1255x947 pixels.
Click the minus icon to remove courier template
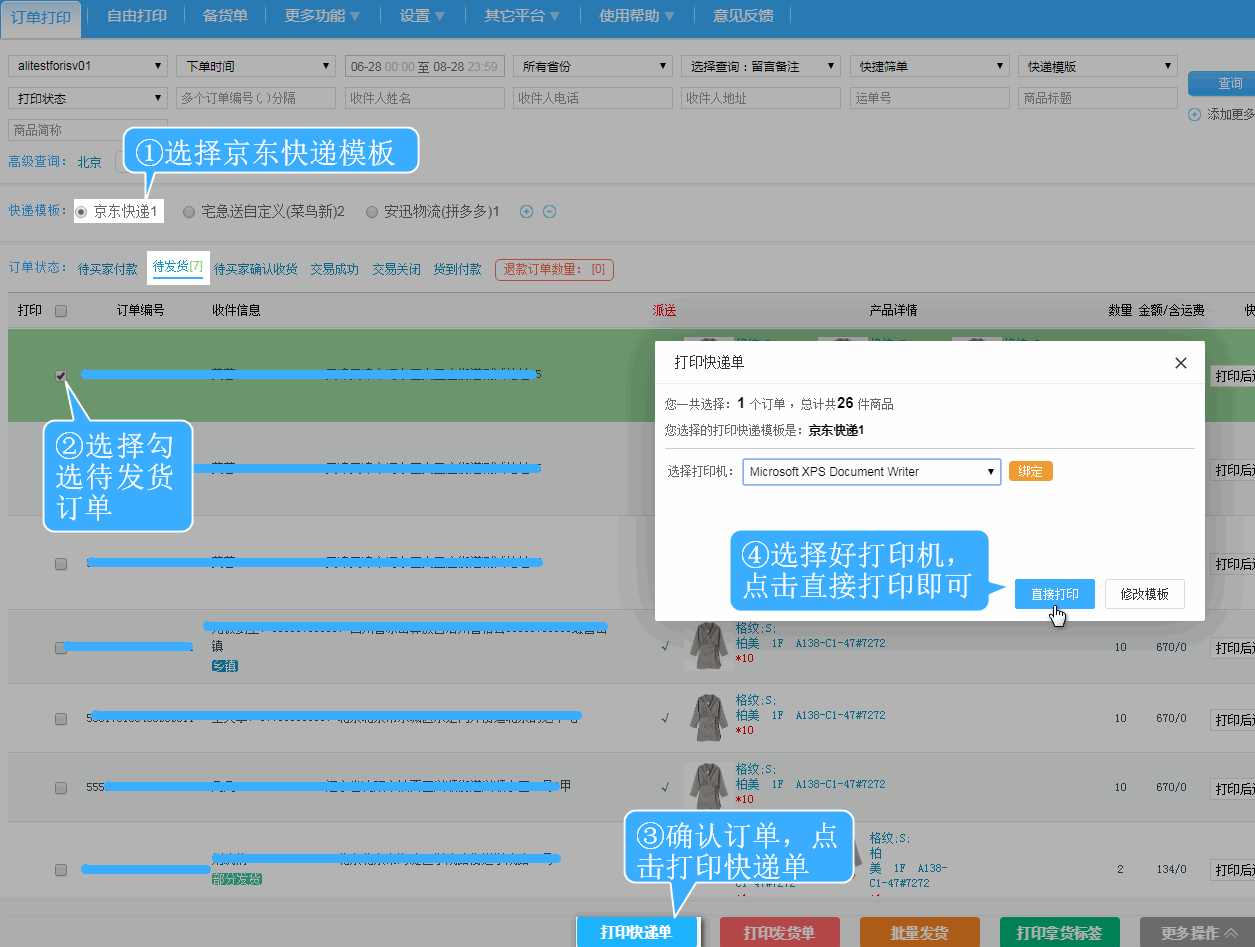coord(549,212)
